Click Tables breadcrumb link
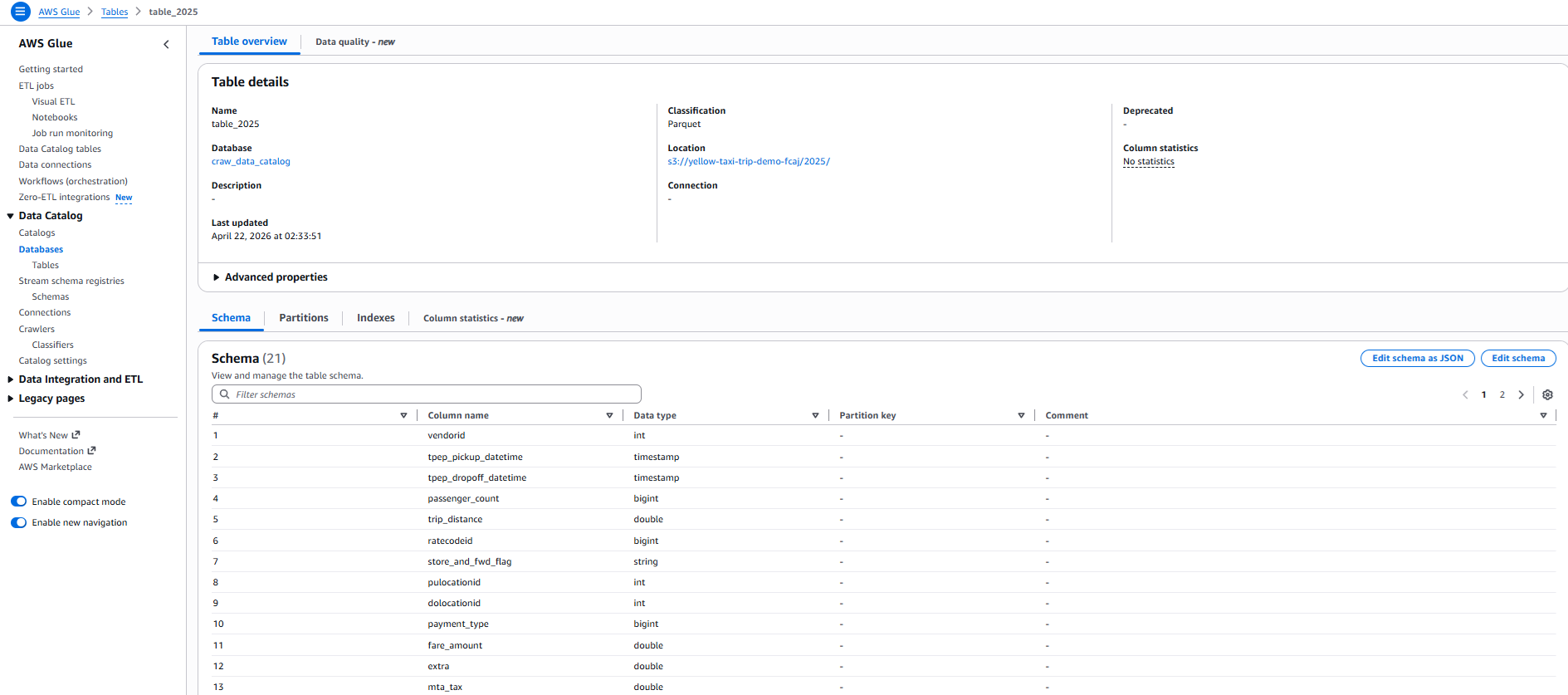This screenshot has height=695, width=1568. pyautogui.click(x=115, y=12)
